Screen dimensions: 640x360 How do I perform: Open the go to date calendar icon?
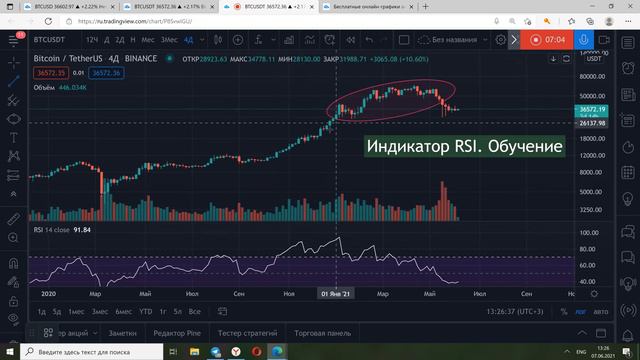pyautogui.click(x=222, y=311)
